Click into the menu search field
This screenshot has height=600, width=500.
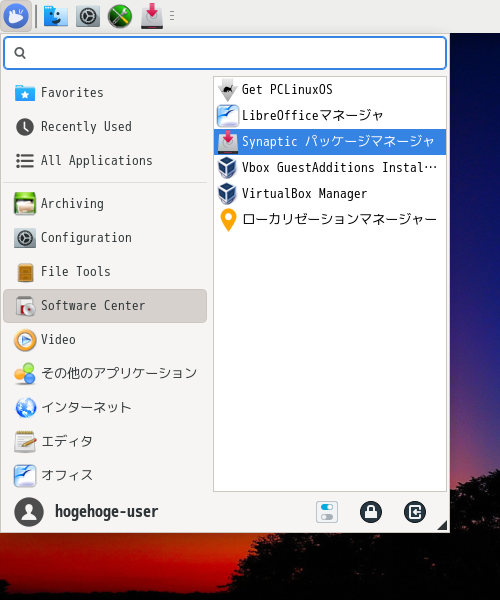225,53
